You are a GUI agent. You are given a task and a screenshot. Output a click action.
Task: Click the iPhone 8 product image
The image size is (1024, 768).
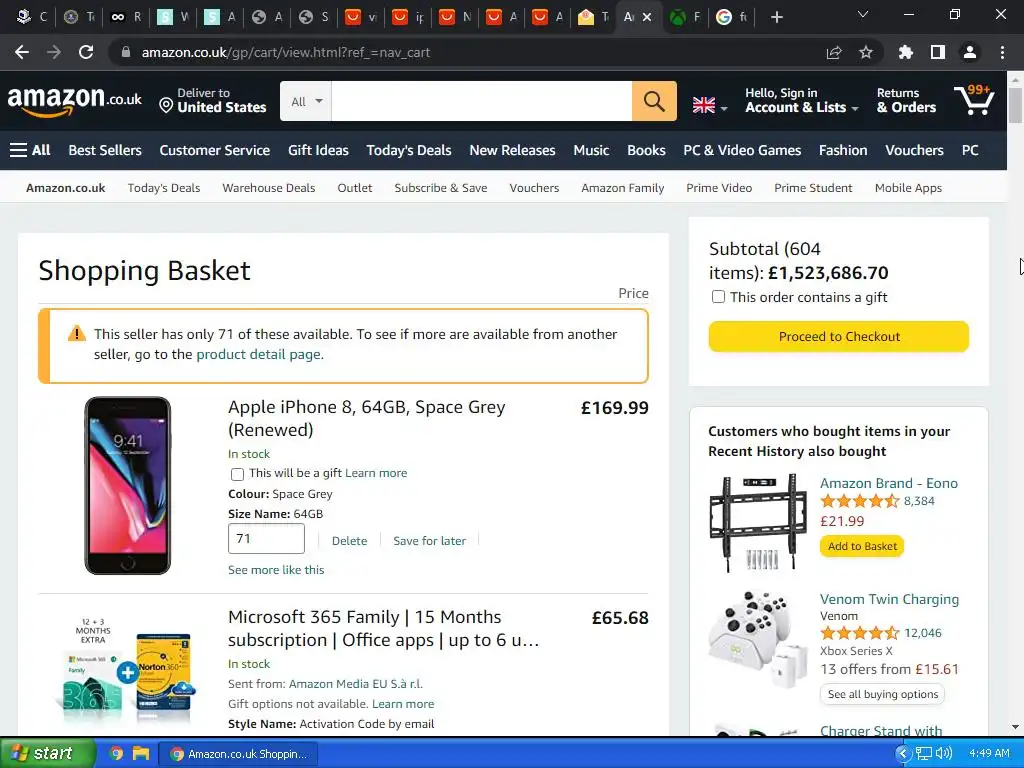pyautogui.click(x=127, y=485)
